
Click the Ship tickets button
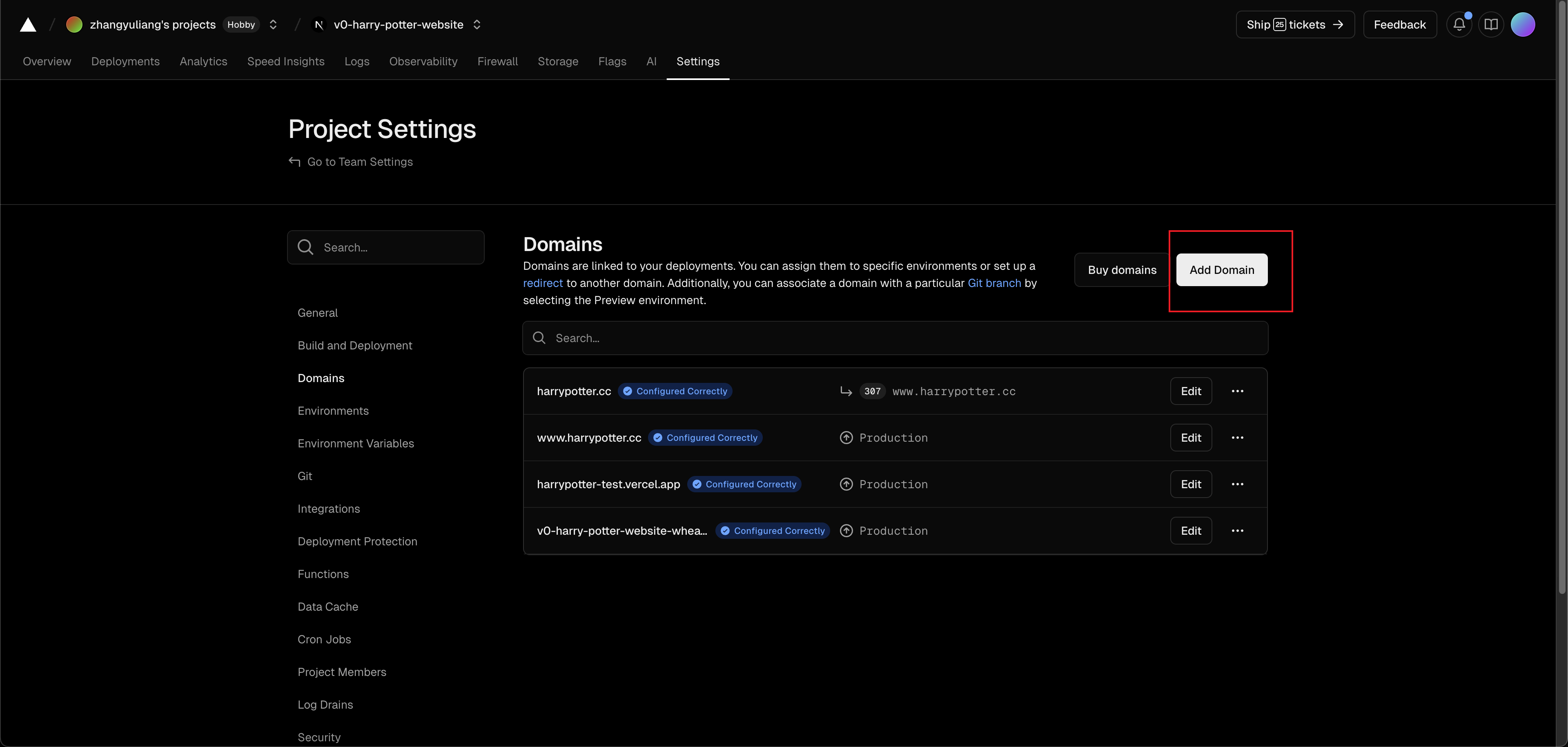[x=1295, y=24]
